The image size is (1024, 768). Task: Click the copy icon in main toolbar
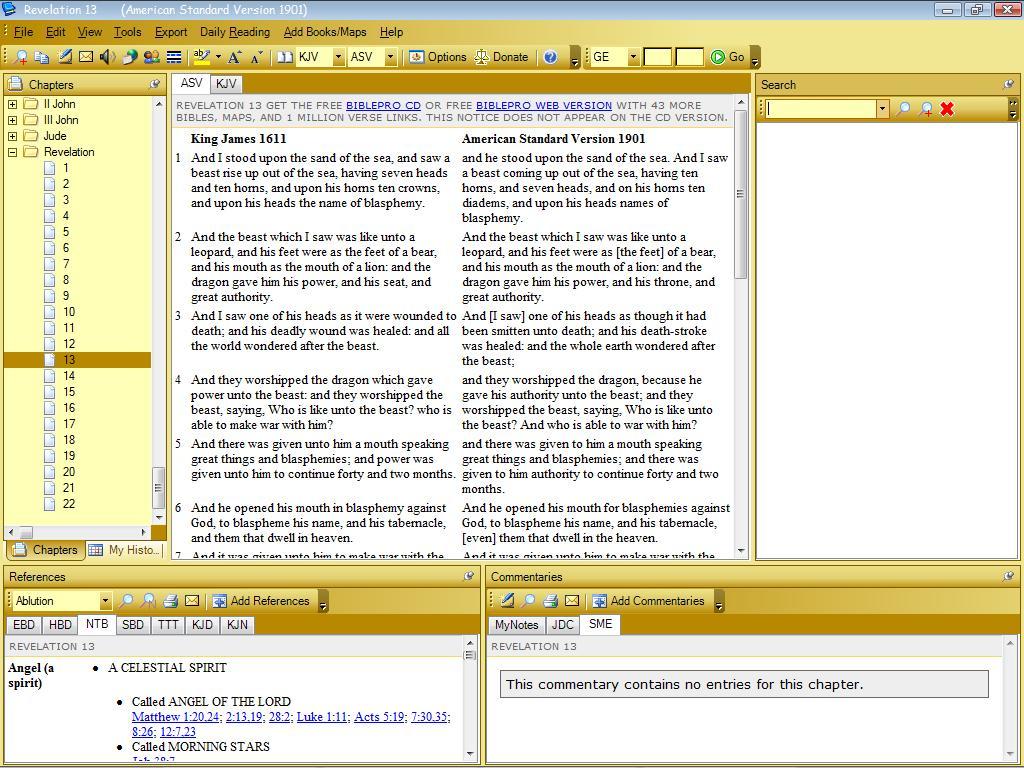point(42,57)
